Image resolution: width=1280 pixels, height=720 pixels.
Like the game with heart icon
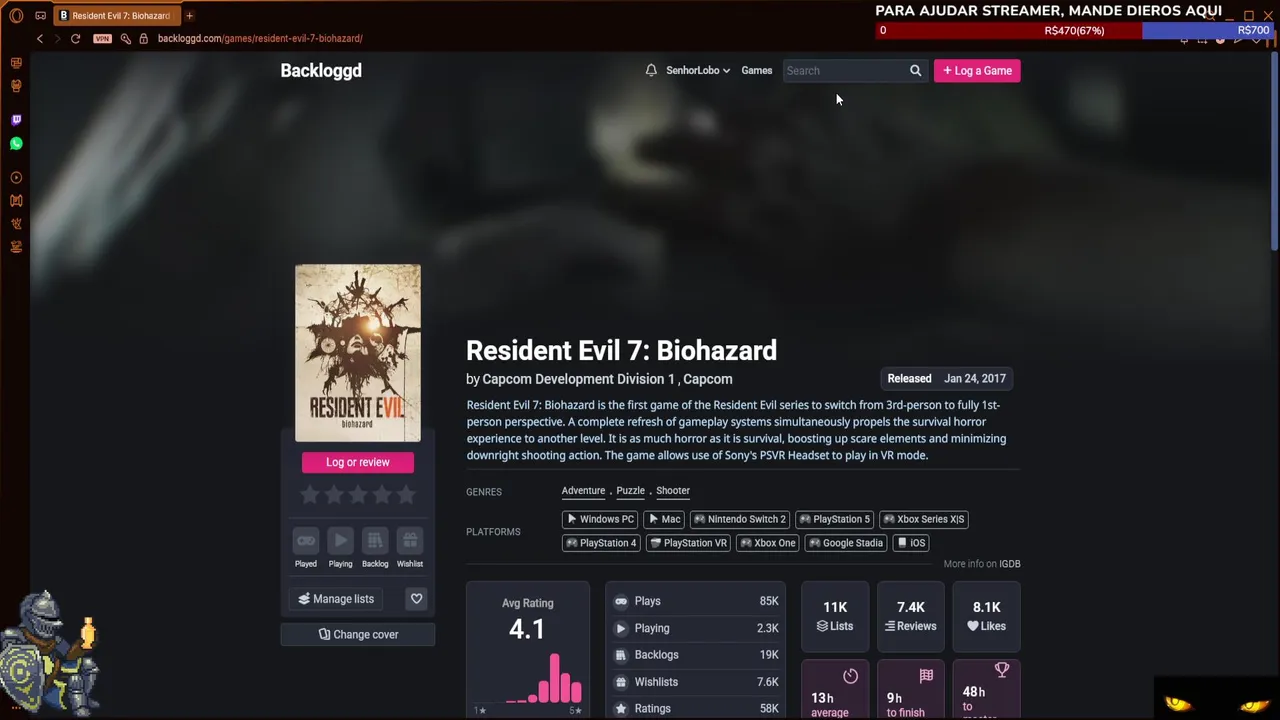click(x=416, y=598)
